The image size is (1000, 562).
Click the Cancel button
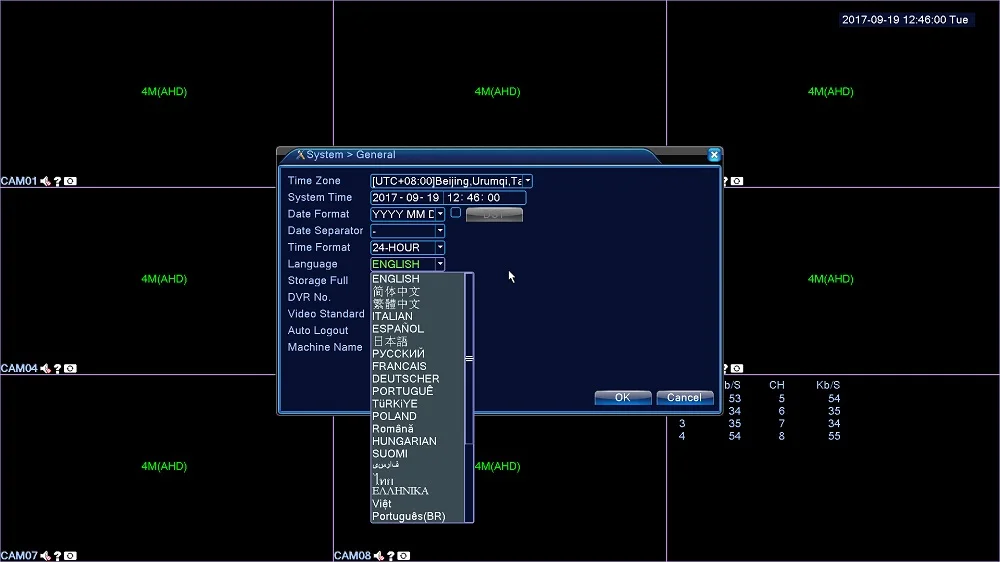click(x=684, y=397)
